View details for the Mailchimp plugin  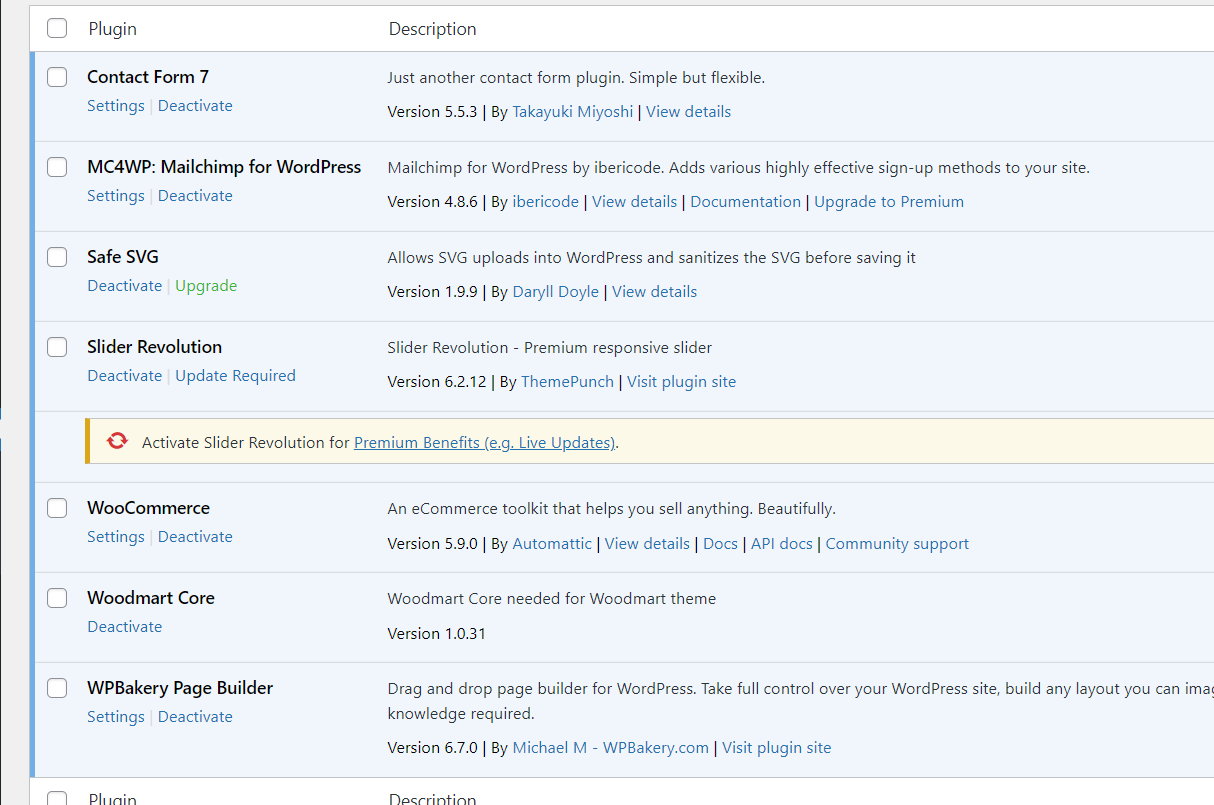(634, 202)
